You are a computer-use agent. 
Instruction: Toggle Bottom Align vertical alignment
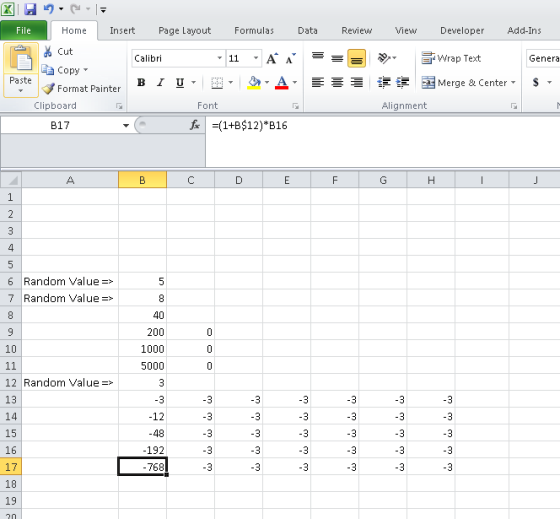click(356, 58)
